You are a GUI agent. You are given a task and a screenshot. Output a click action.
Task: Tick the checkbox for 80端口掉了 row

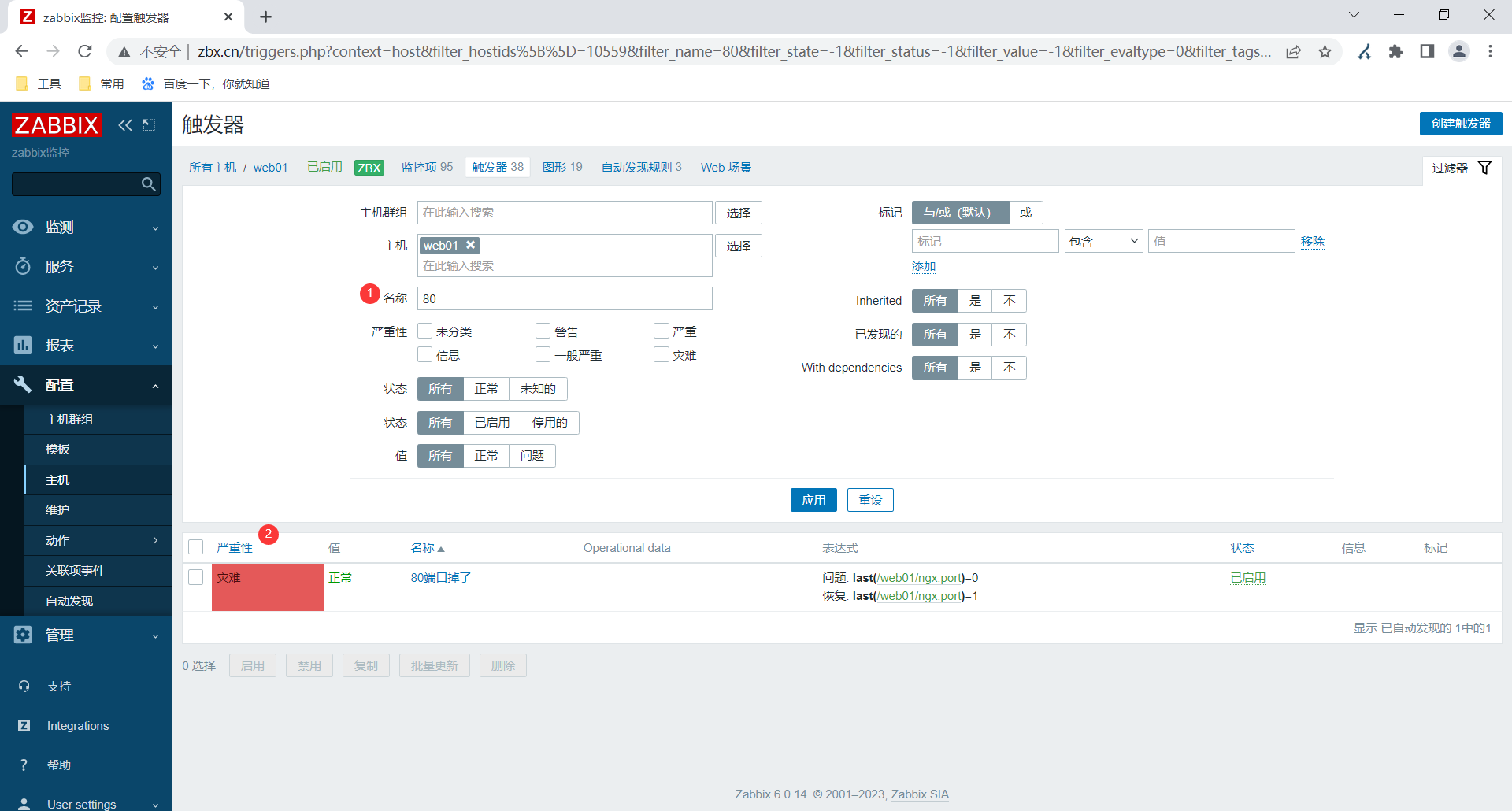(x=196, y=577)
